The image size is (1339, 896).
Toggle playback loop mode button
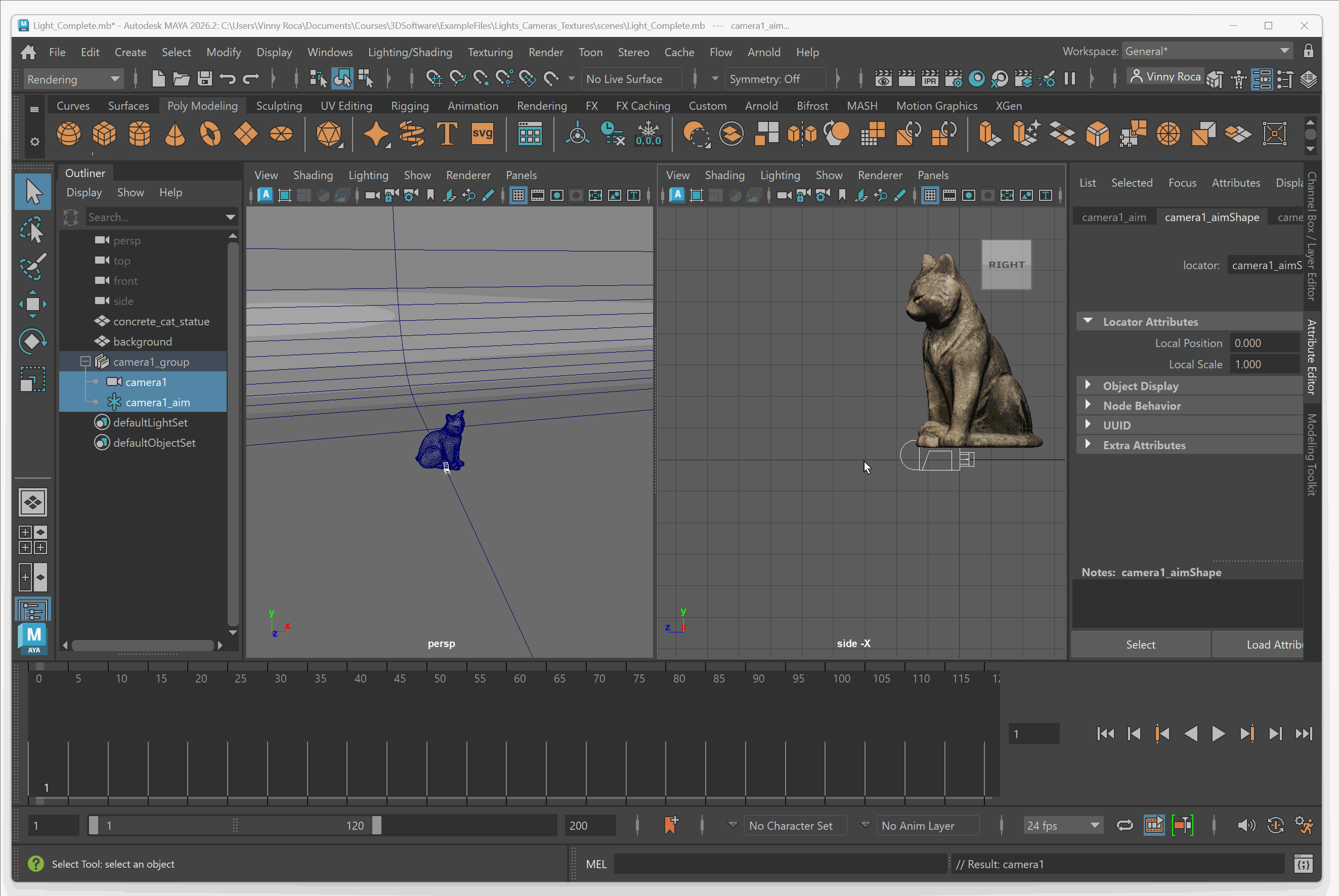(x=1124, y=825)
